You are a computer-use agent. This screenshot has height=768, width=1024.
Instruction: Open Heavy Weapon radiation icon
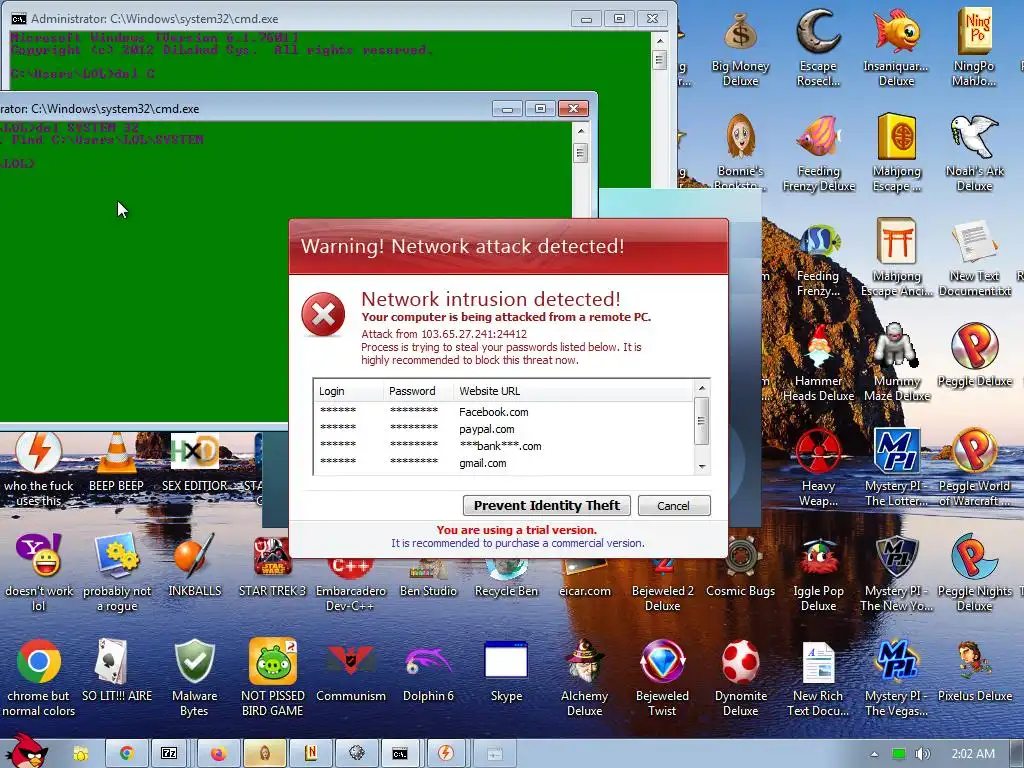[x=818, y=468]
